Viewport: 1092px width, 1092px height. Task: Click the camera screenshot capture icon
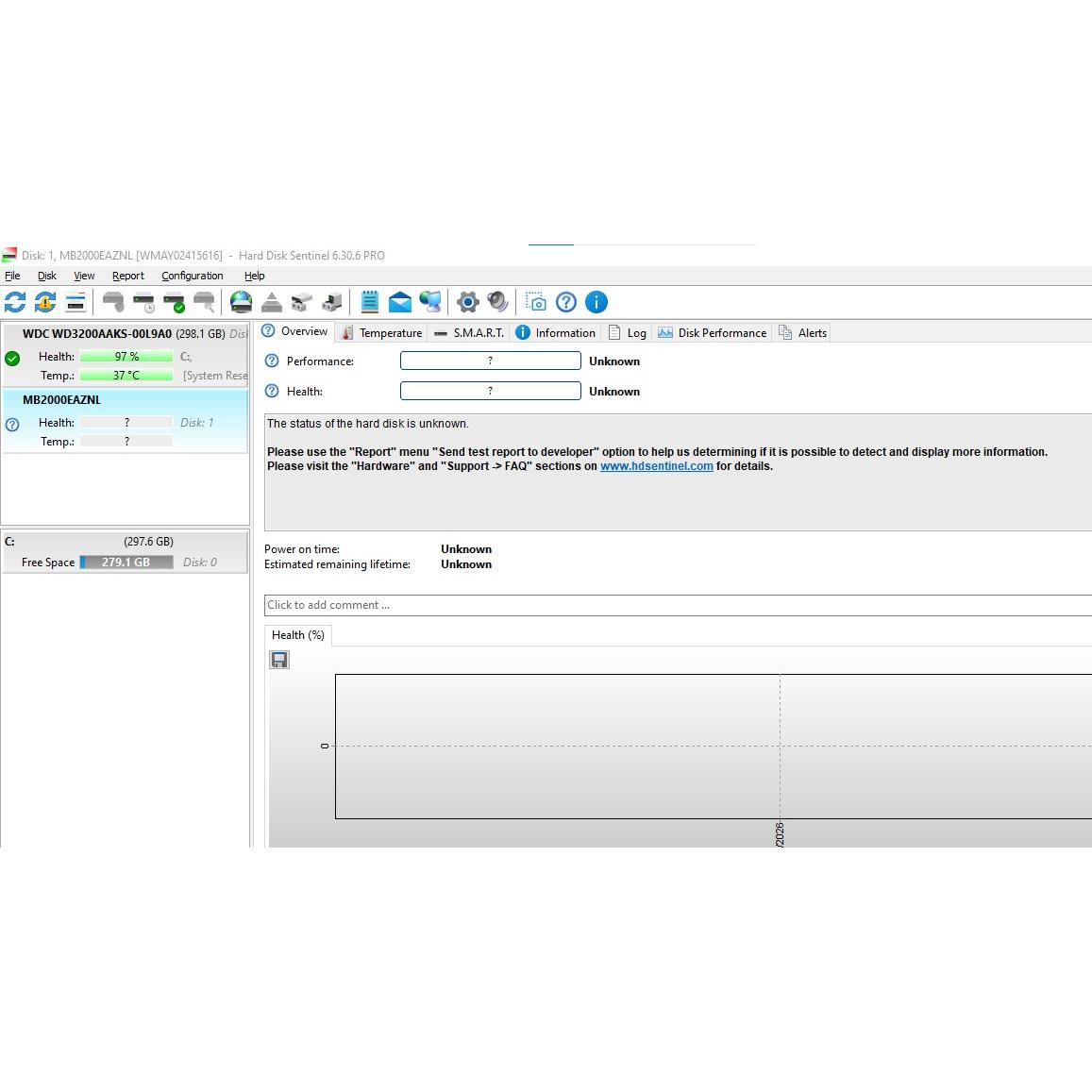tap(536, 302)
